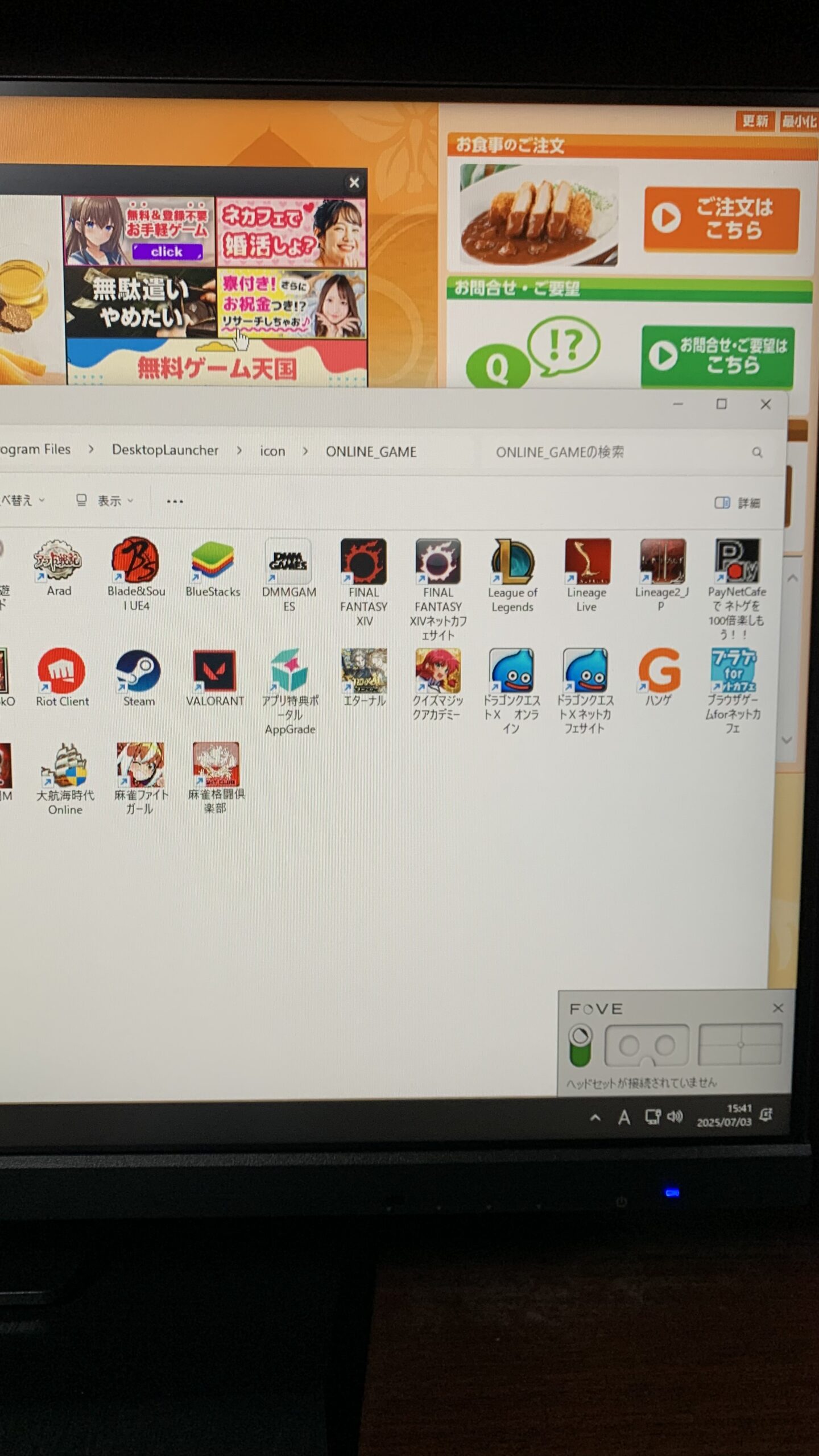The image size is (819, 1456).
Task: Click the FOVE headset status icon
Action: point(647,1046)
